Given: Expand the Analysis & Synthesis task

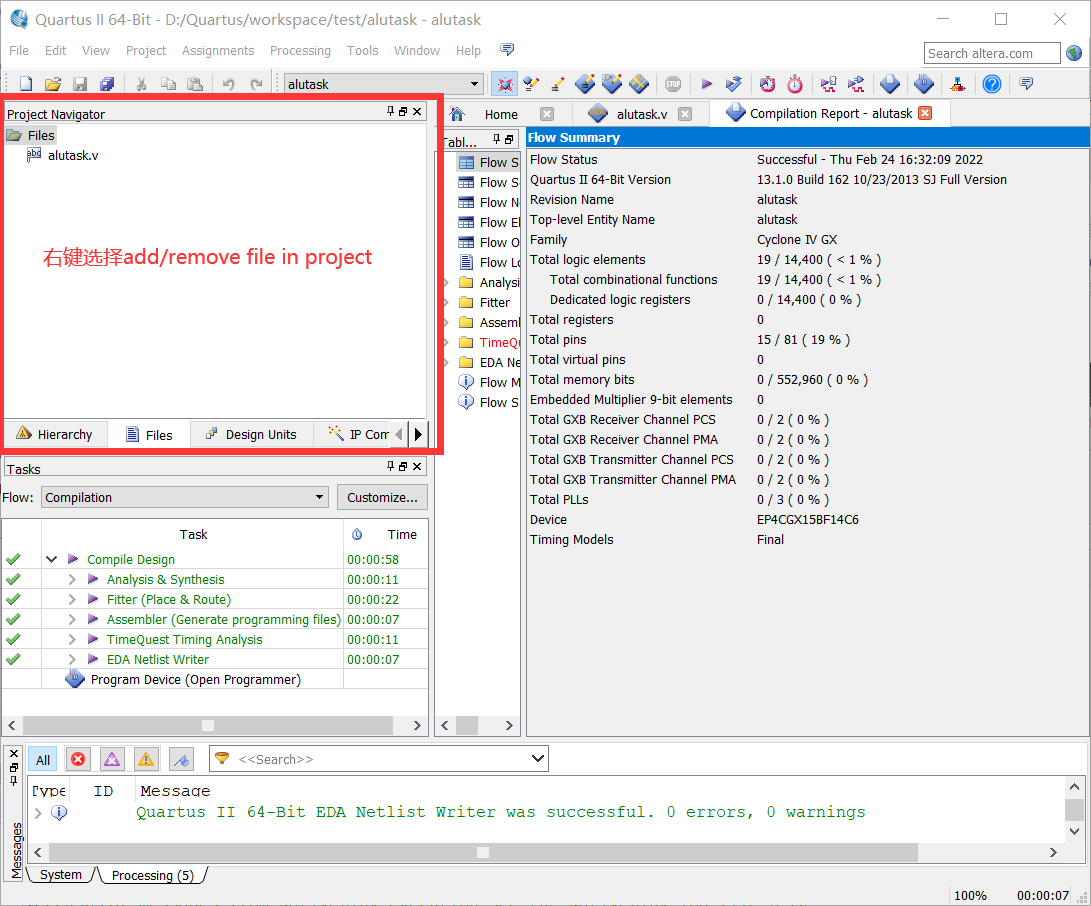Looking at the screenshot, I should pos(72,579).
